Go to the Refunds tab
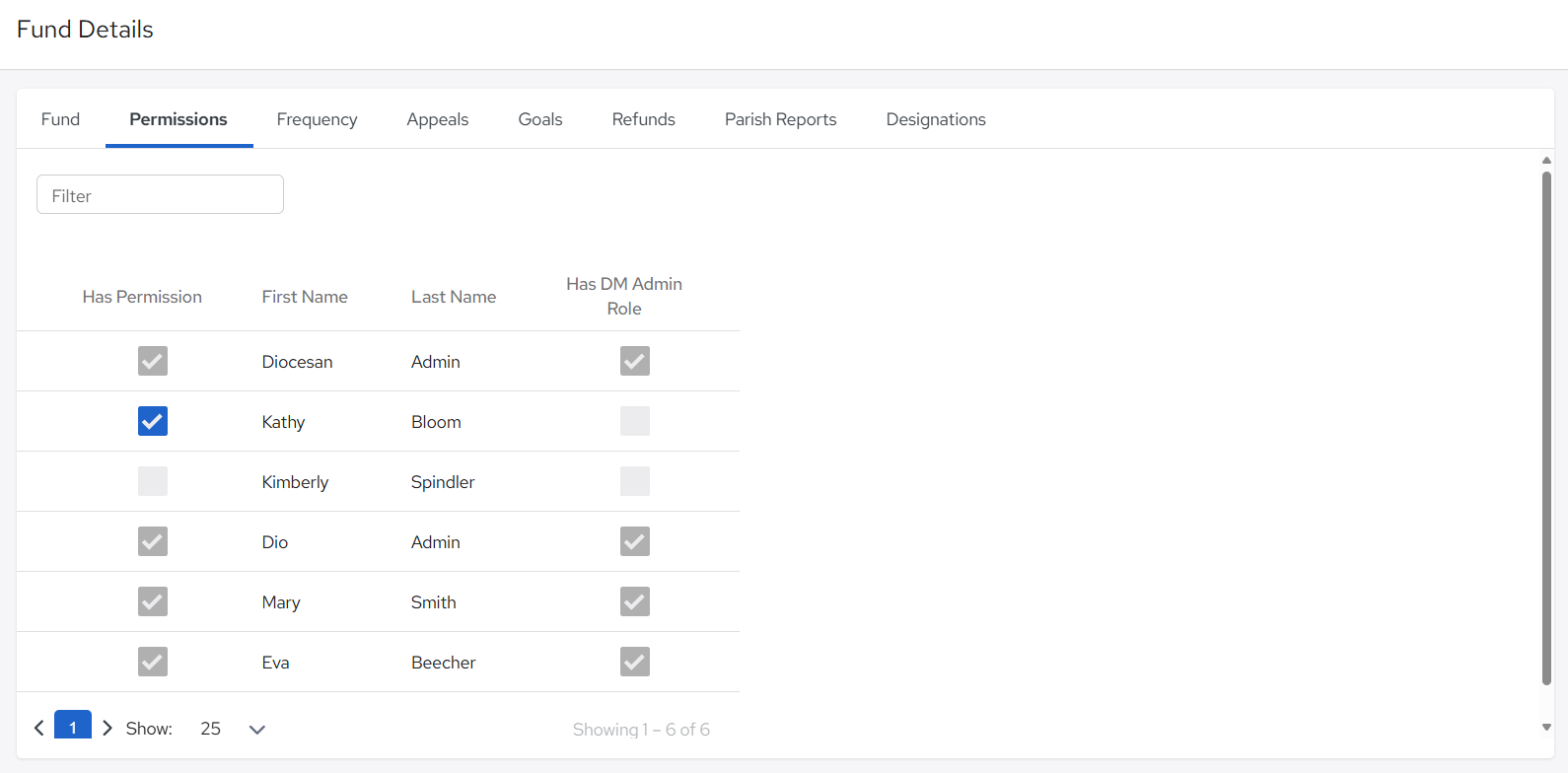 click(x=644, y=119)
